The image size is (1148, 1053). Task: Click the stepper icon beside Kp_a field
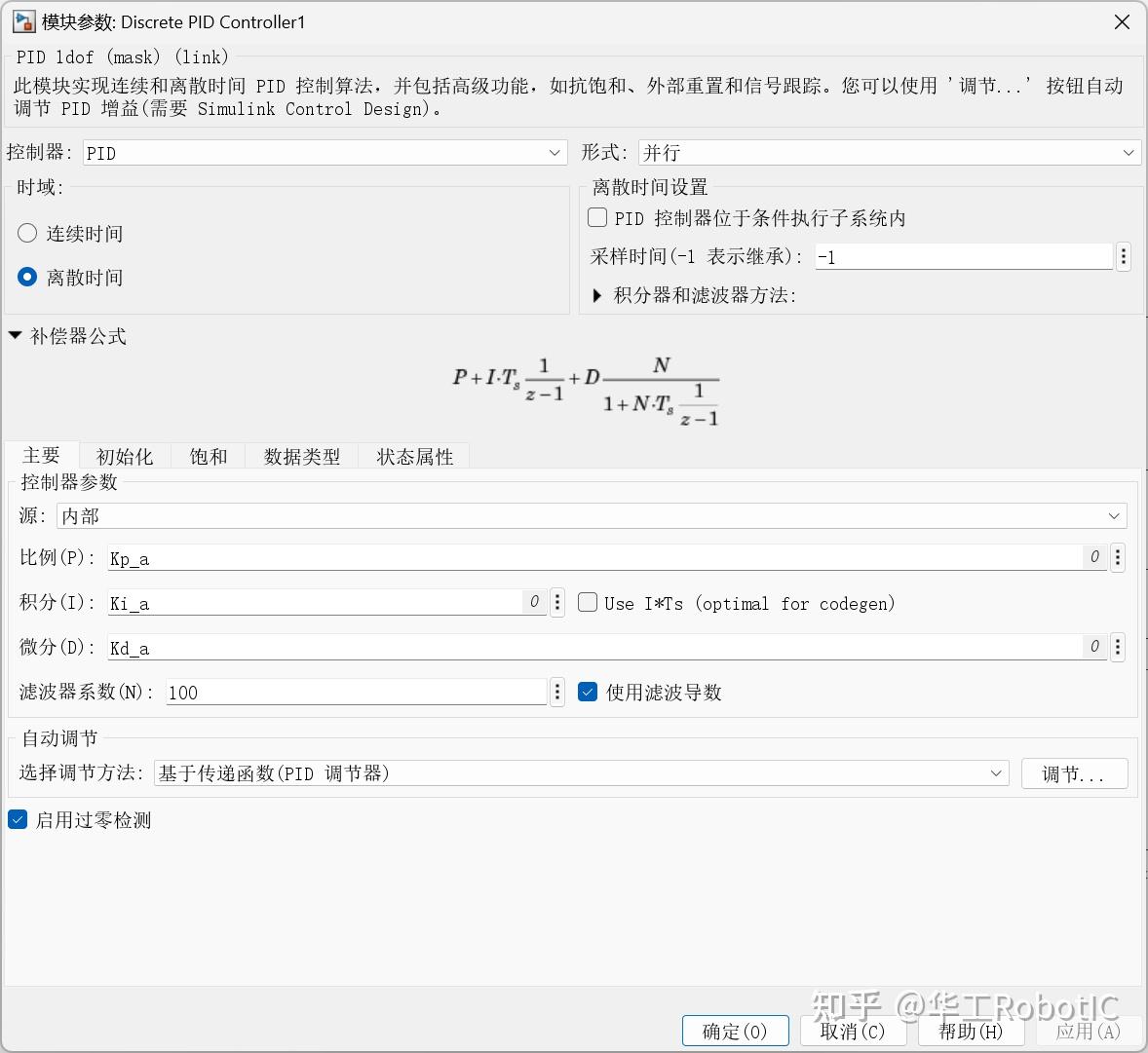[x=1117, y=557]
